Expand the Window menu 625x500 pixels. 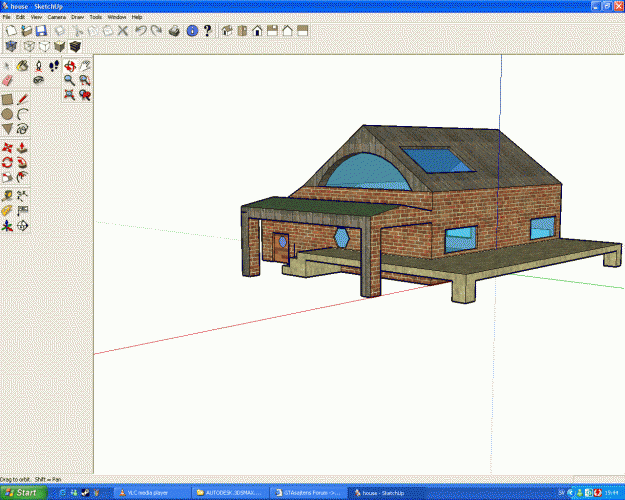pyautogui.click(x=117, y=17)
